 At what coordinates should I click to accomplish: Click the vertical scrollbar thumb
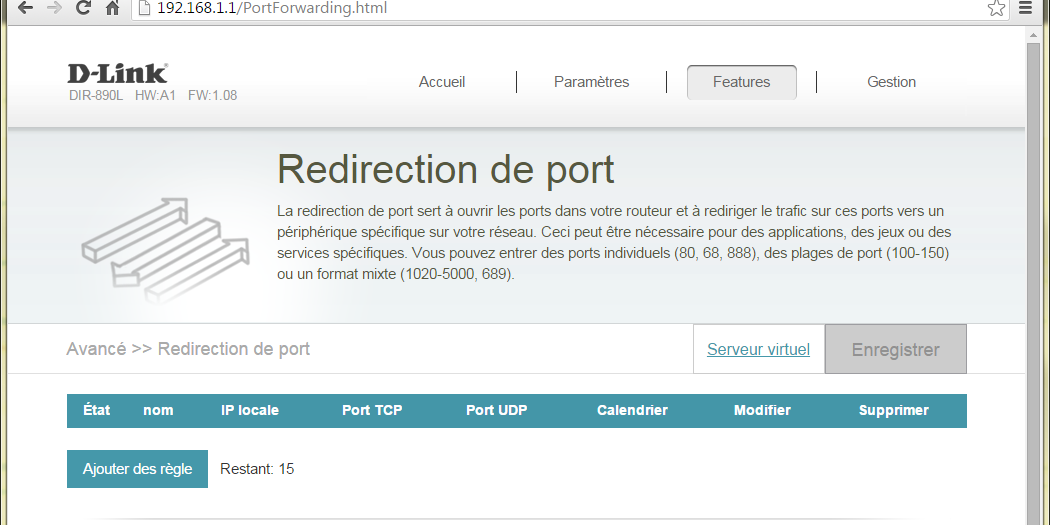tap(1034, 280)
